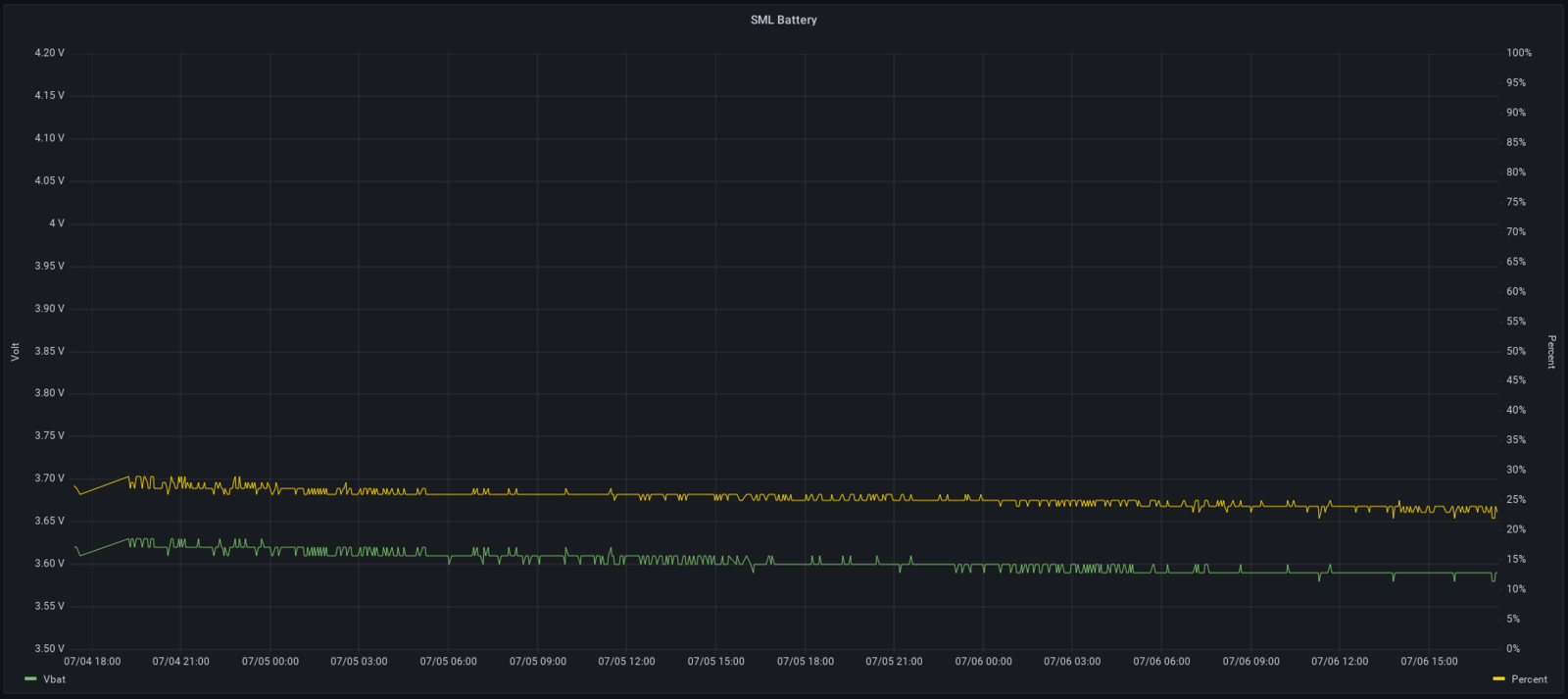Click the yellow Percent legend color swatch

1498,679
